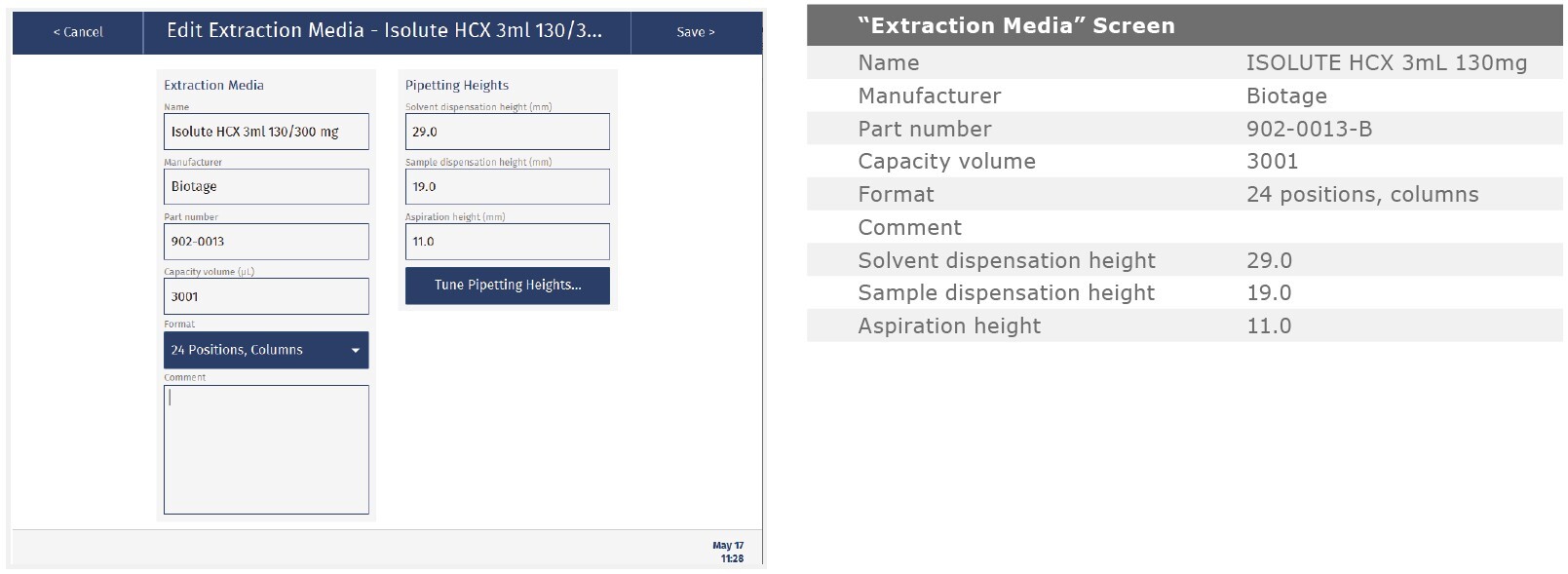Click the Cancel button in header
This screenshot has width=1568, height=574.
point(78,32)
